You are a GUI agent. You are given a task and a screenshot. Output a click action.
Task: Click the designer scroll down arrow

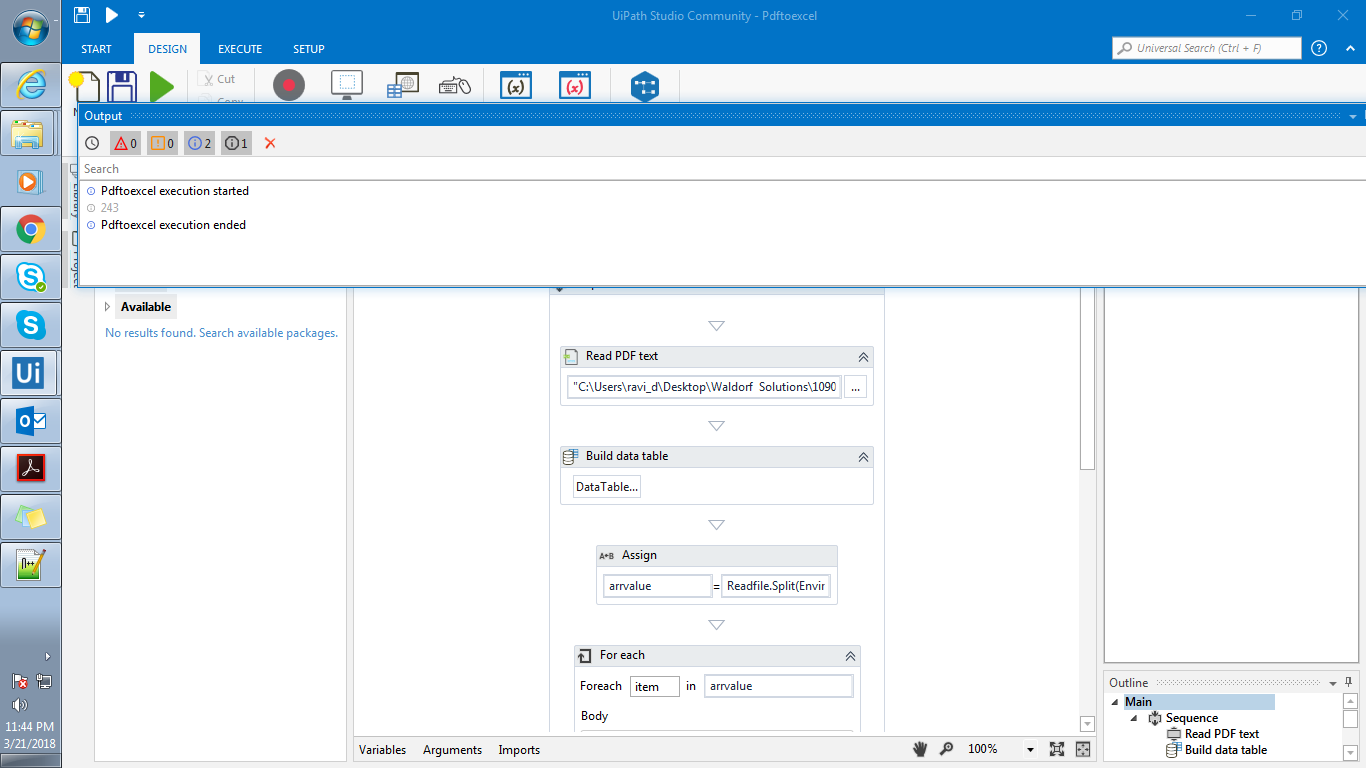coord(1088,724)
